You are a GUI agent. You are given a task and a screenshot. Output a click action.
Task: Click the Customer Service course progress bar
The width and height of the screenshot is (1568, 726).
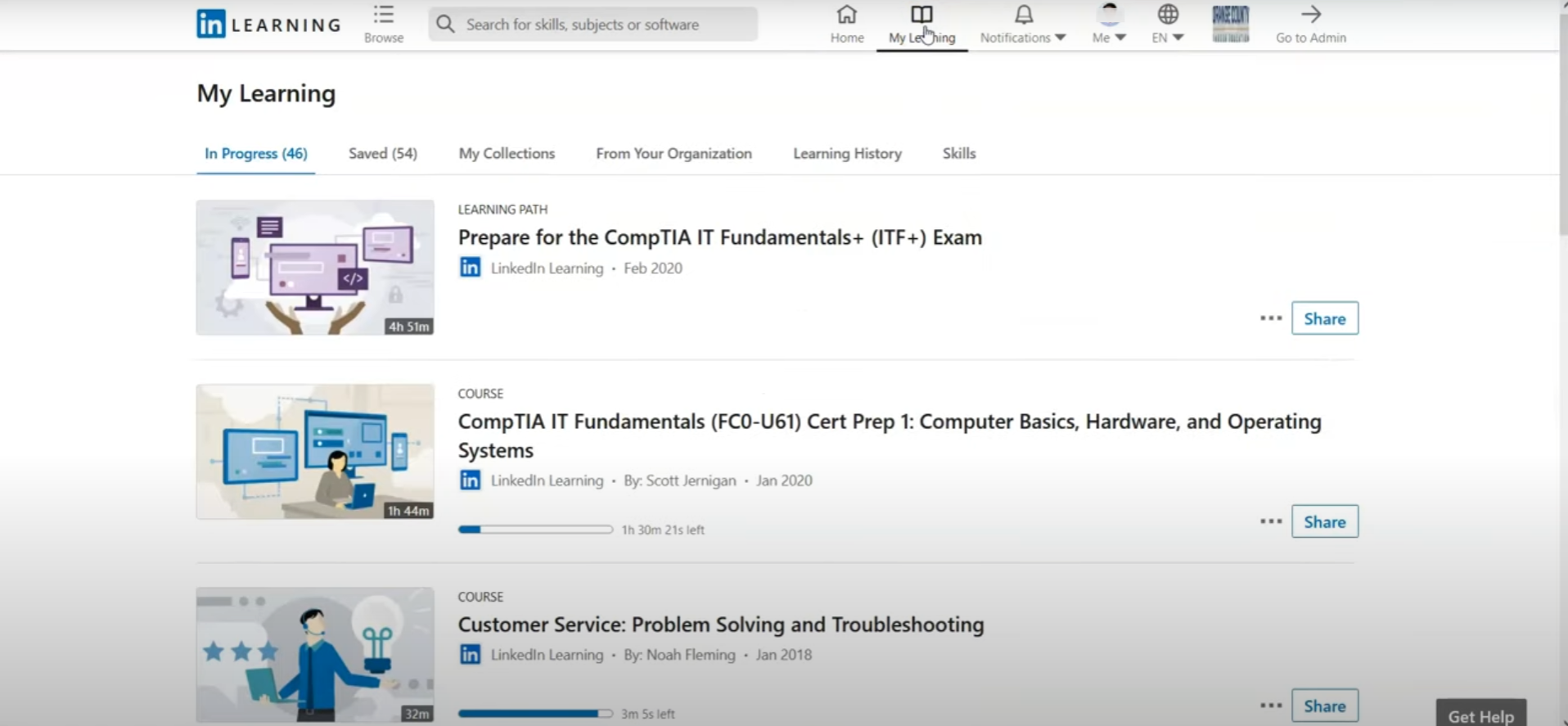coord(536,714)
